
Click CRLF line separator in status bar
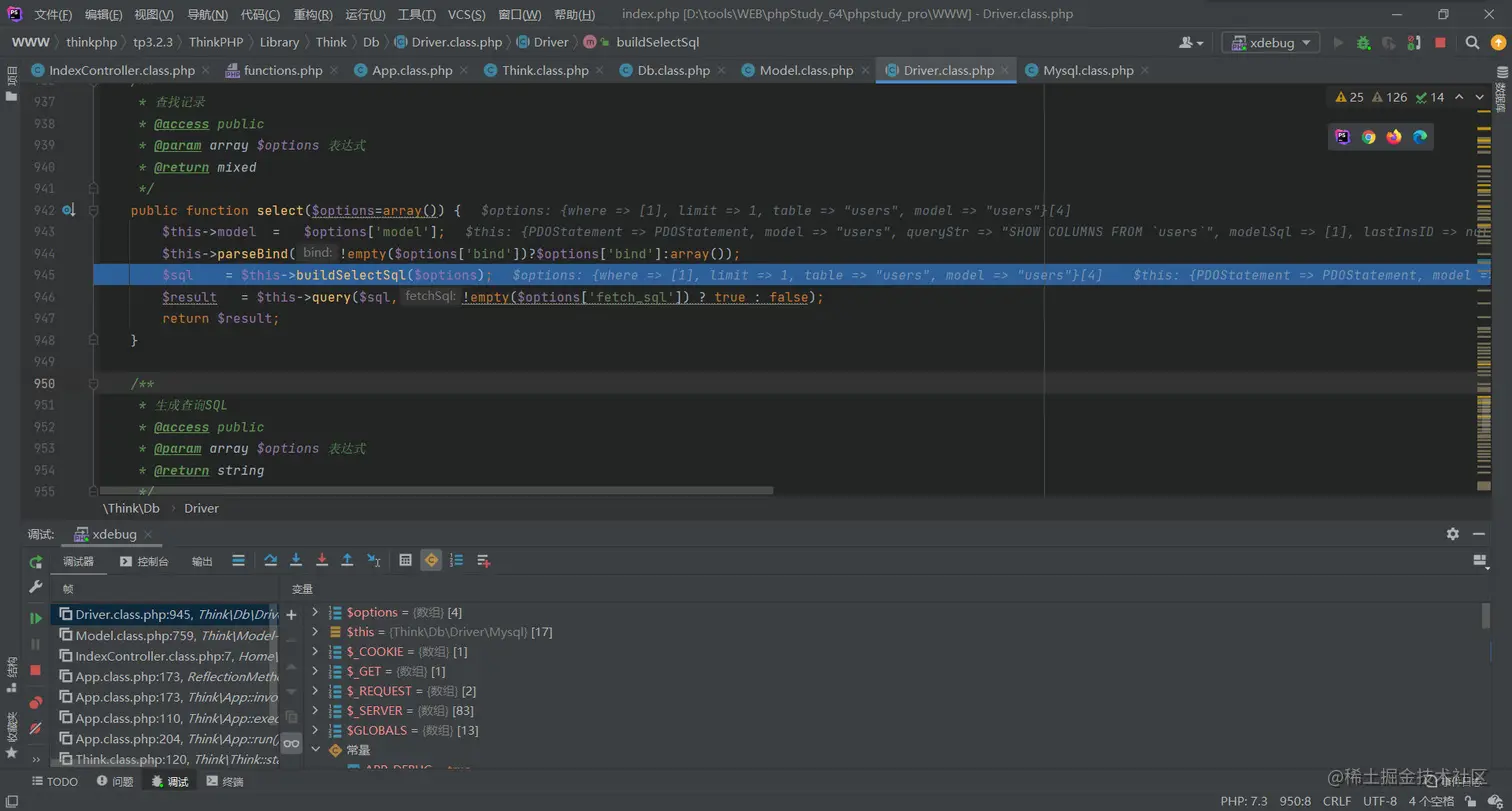click(x=1336, y=801)
